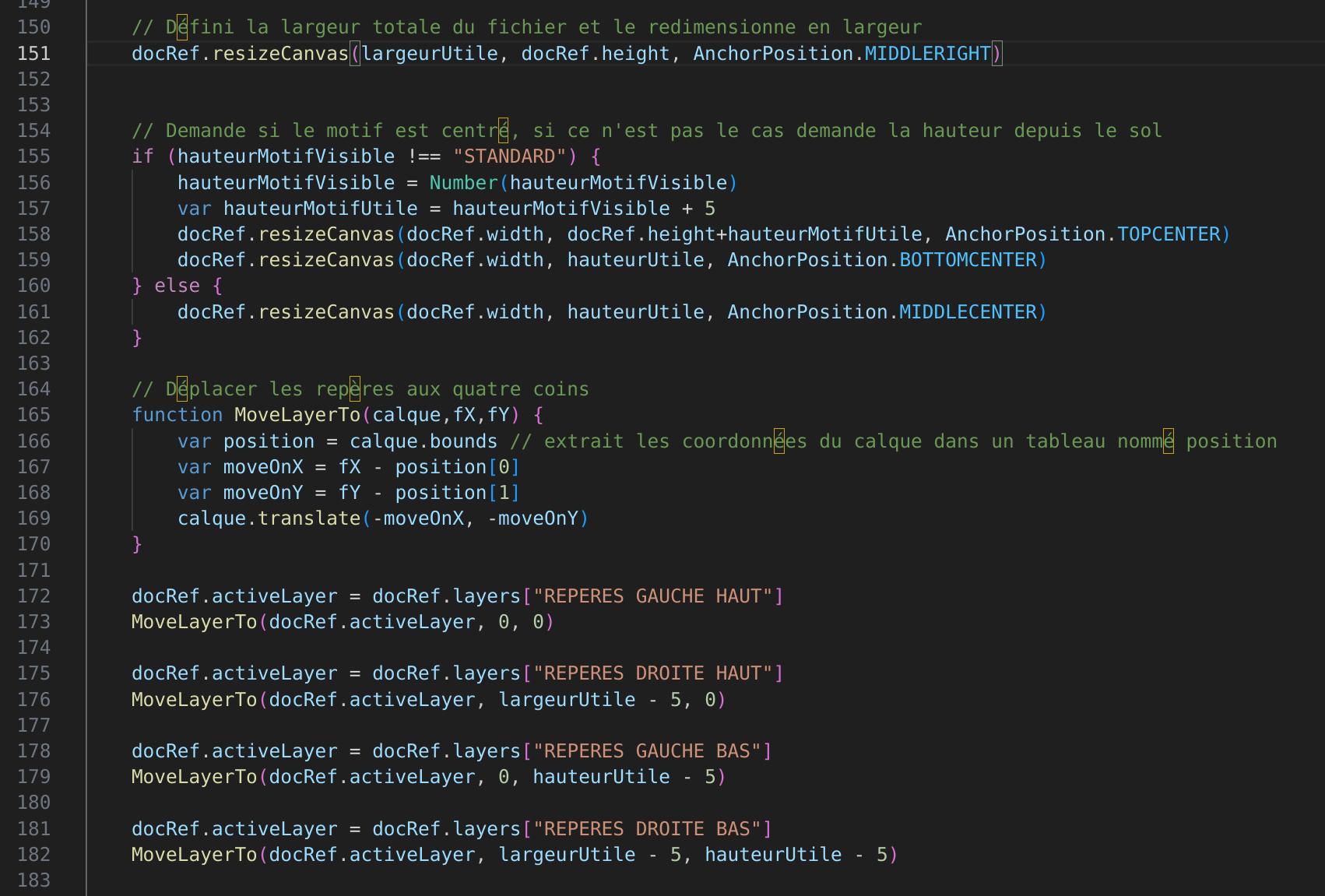
Task: Click line number 182 in the gutter
Action: coord(33,855)
